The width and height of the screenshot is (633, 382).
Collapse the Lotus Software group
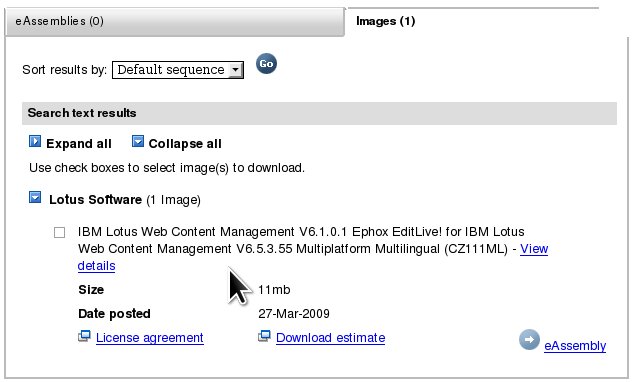click(x=35, y=197)
